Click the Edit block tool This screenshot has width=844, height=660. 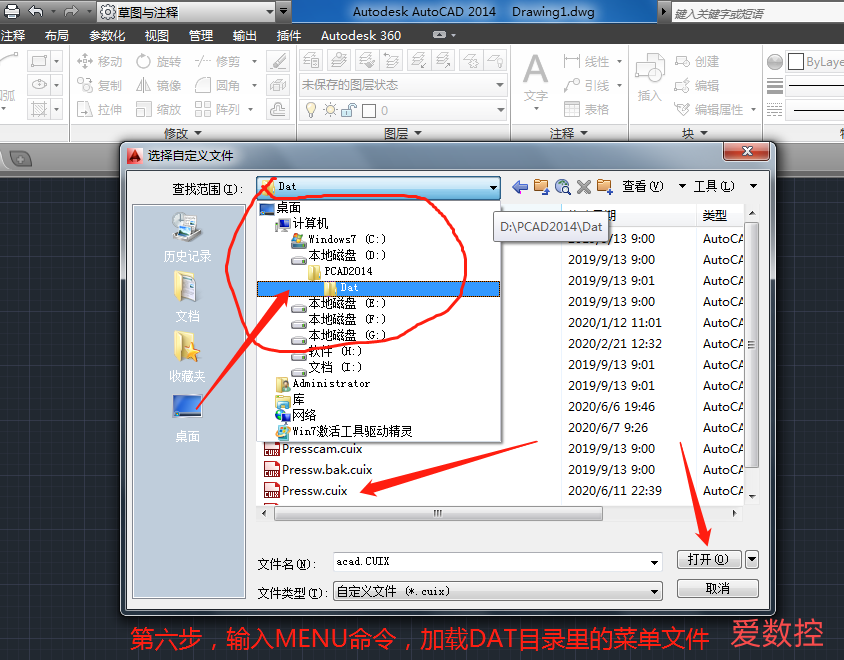point(697,85)
